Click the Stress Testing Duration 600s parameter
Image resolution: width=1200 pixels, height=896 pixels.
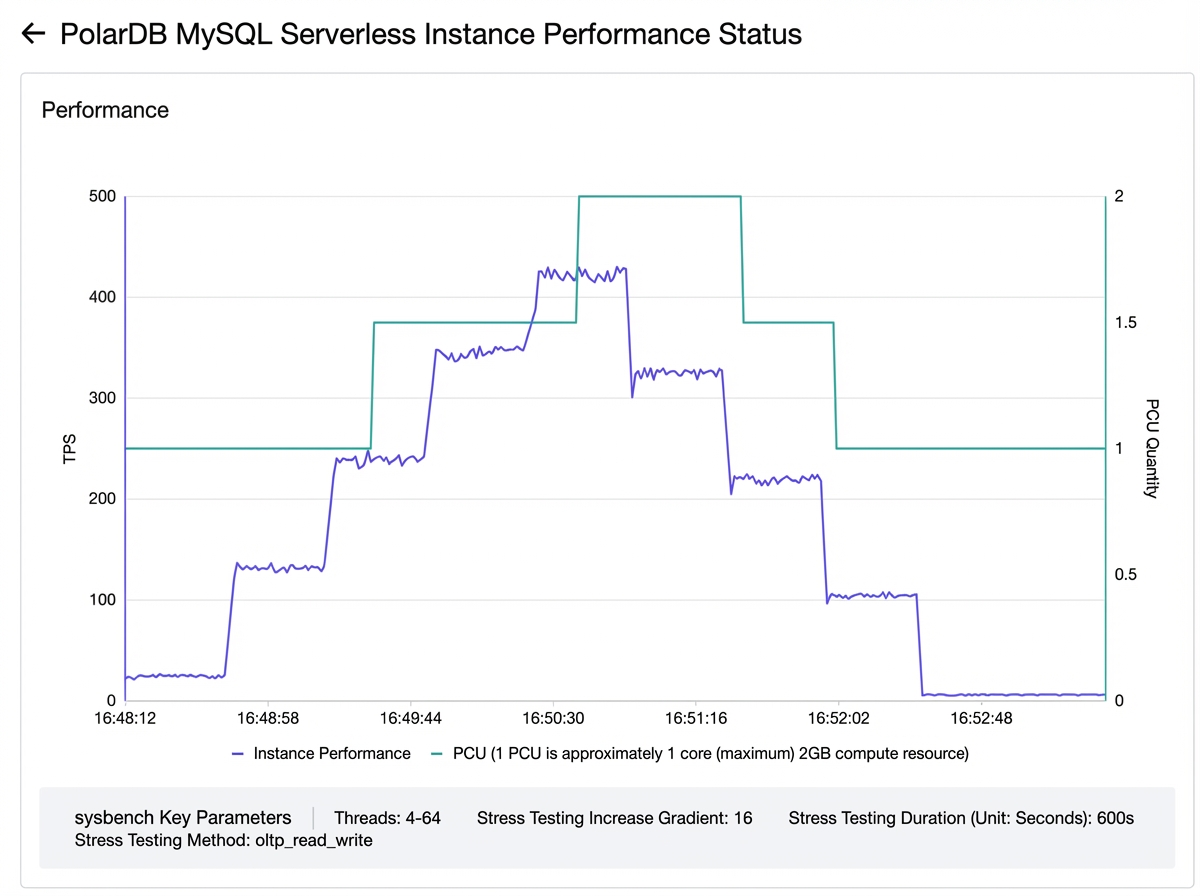pos(961,818)
